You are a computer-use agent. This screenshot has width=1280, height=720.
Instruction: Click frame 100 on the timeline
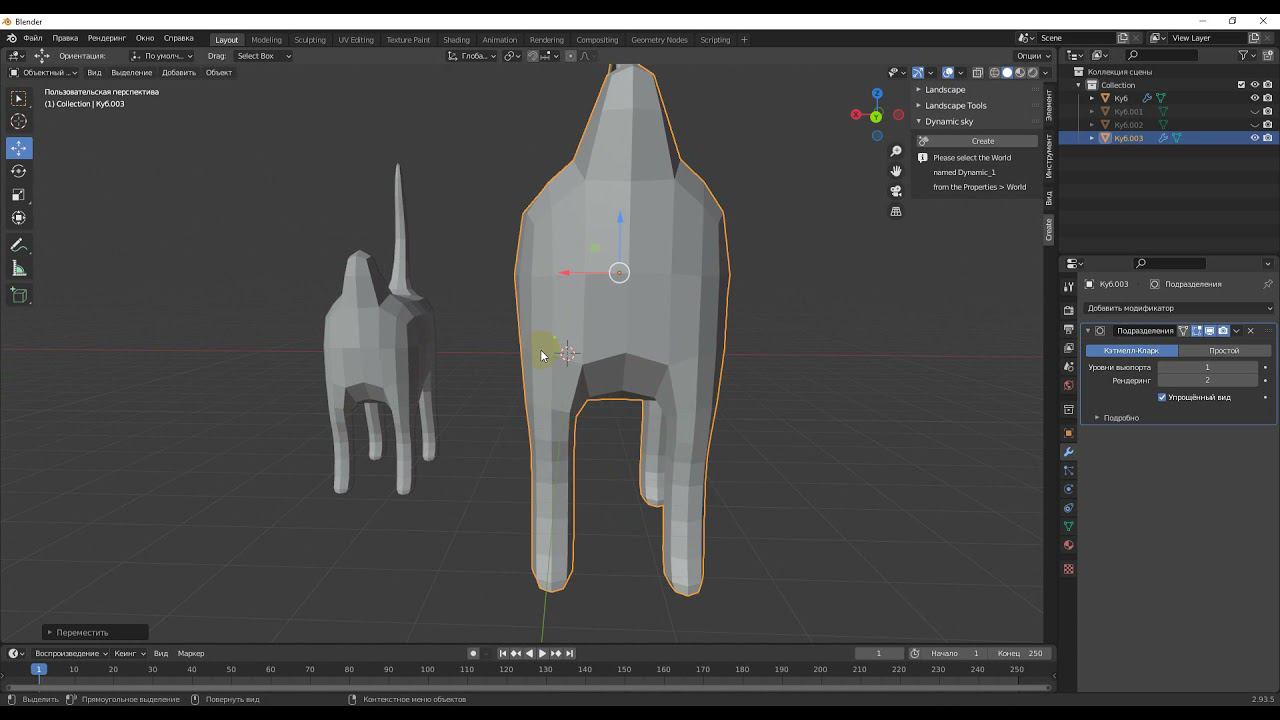click(428, 669)
